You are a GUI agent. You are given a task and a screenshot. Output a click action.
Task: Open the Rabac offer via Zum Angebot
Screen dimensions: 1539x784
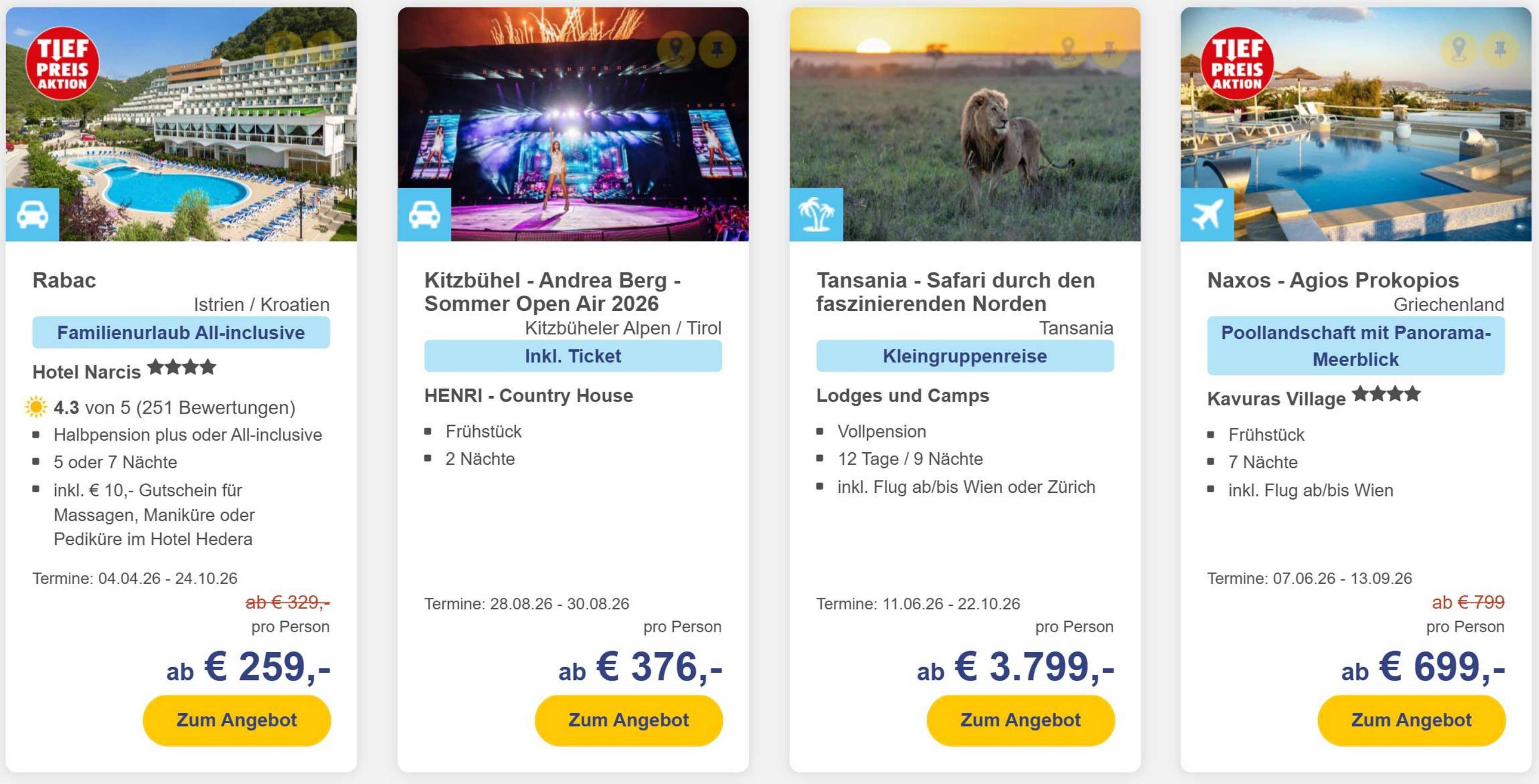[236, 720]
